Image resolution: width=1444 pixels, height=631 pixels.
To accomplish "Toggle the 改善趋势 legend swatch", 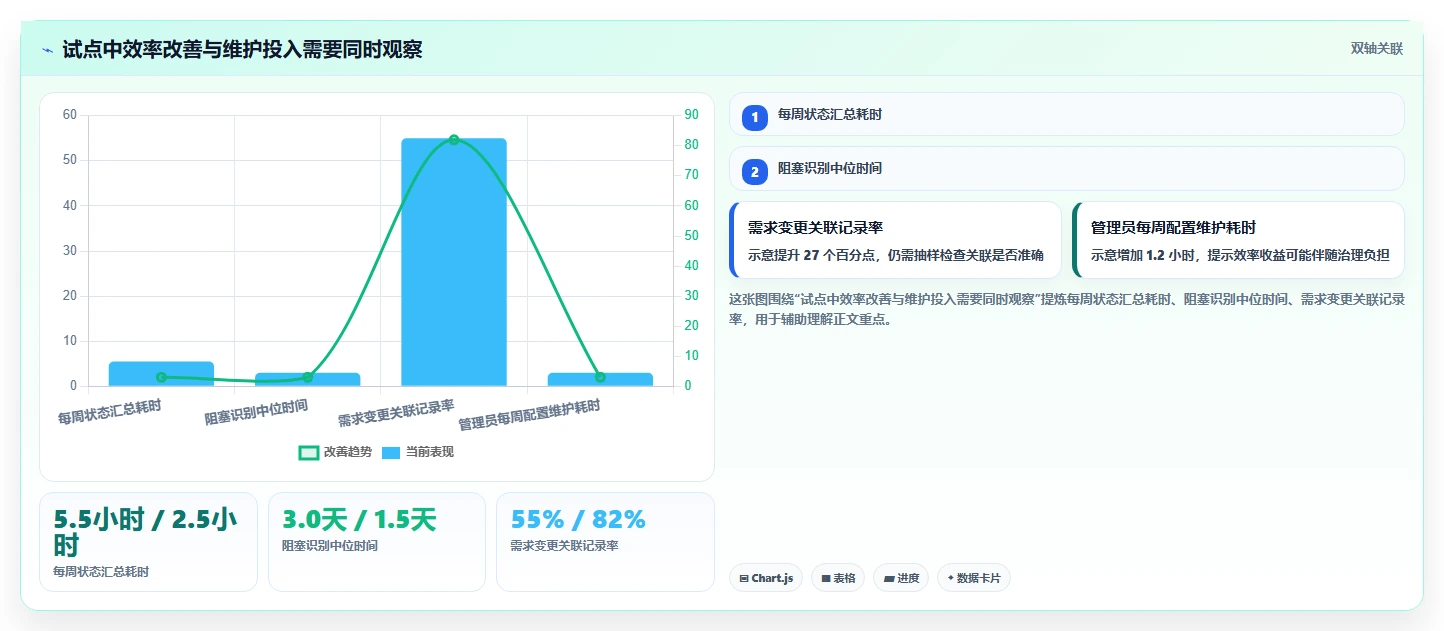I will [x=309, y=452].
